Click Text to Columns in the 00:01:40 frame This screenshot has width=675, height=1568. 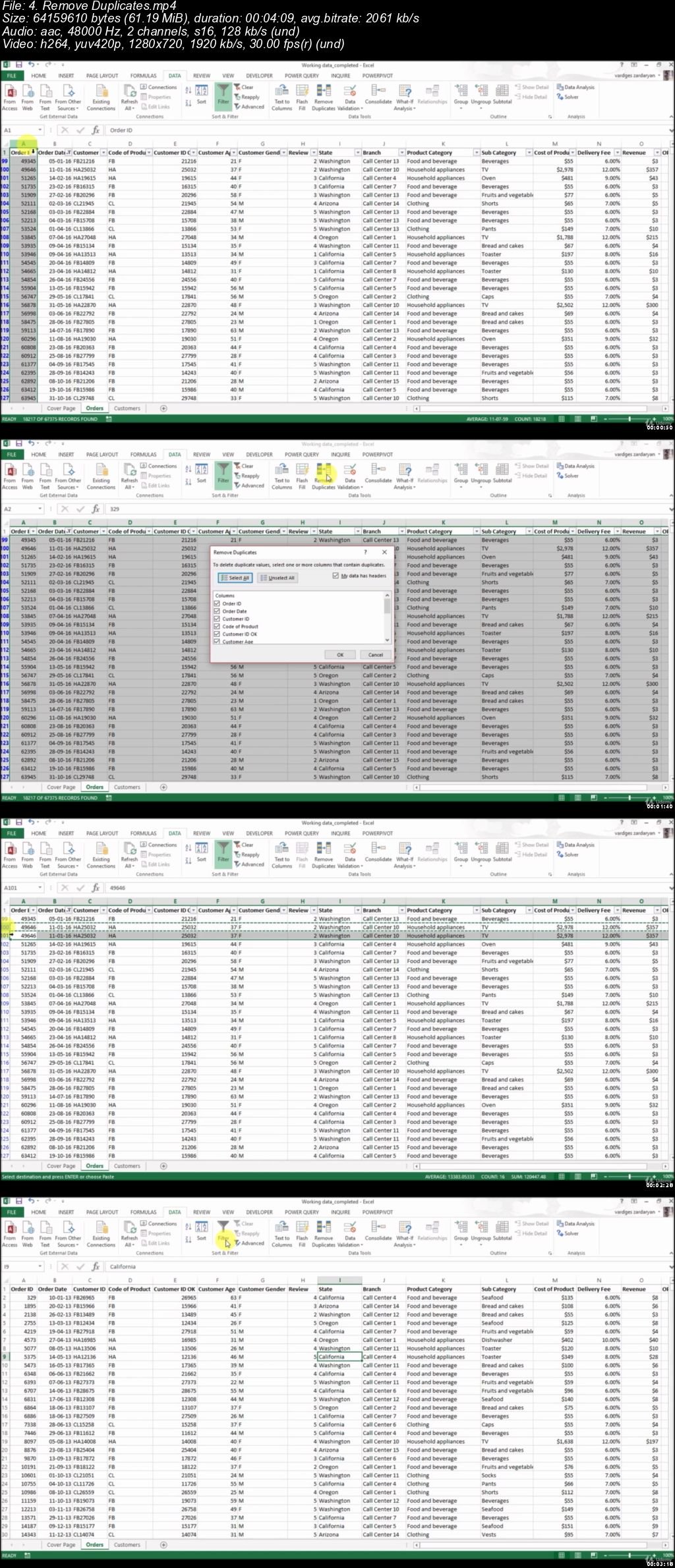click(x=281, y=474)
